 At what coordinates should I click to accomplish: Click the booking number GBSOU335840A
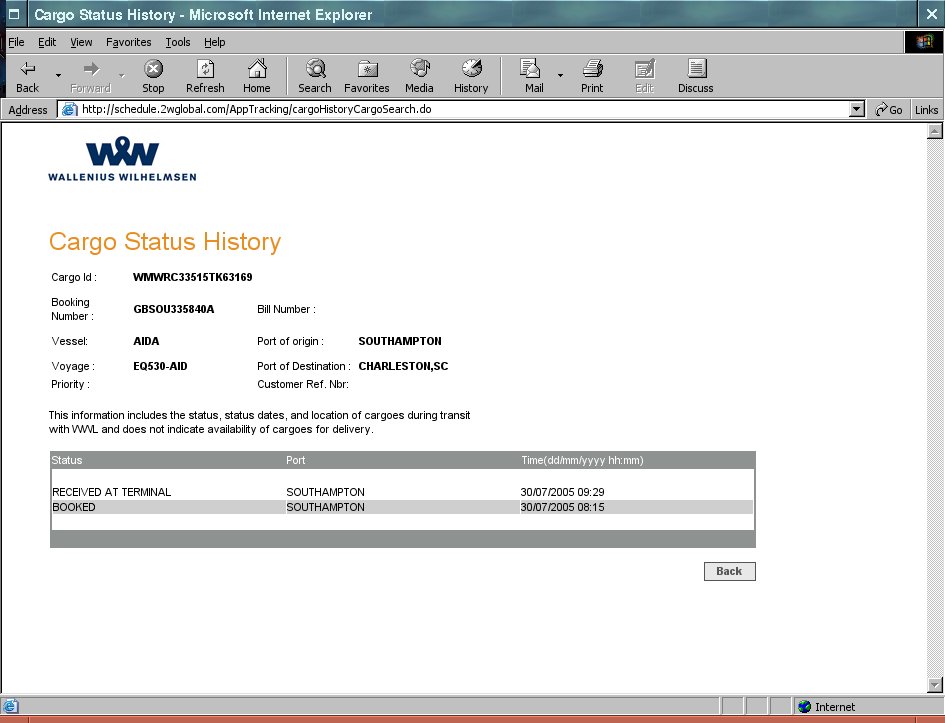coord(174,309)
